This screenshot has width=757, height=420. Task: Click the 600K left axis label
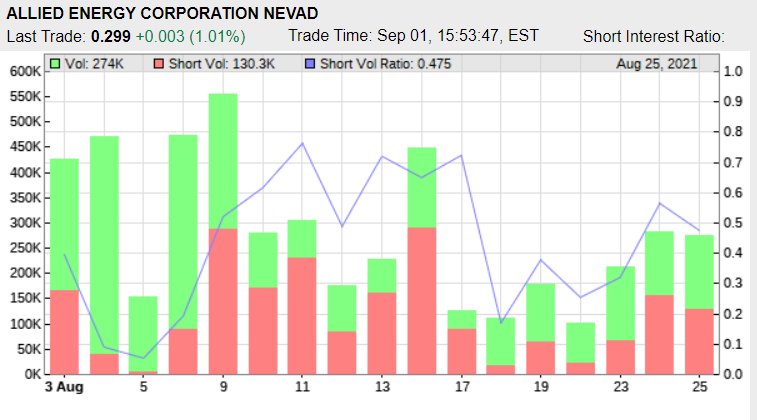(x=26, y=71)
